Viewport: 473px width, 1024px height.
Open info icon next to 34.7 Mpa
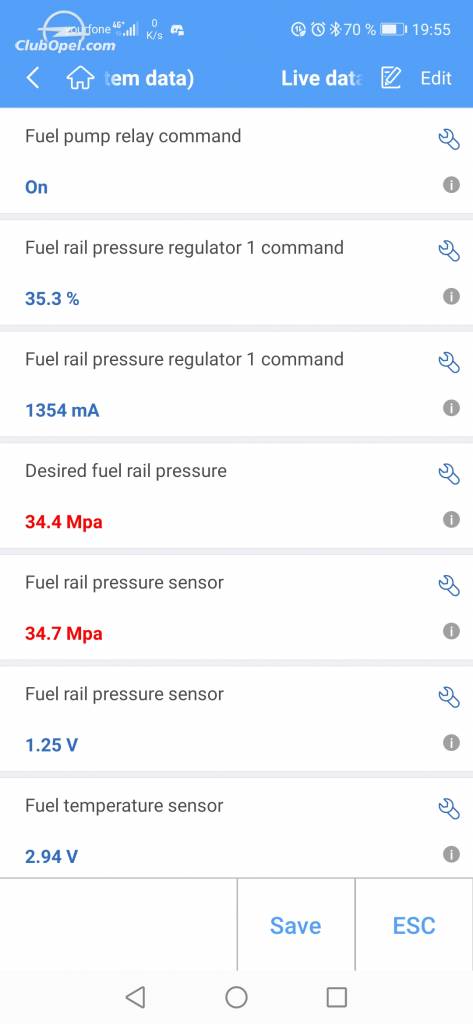451,632
